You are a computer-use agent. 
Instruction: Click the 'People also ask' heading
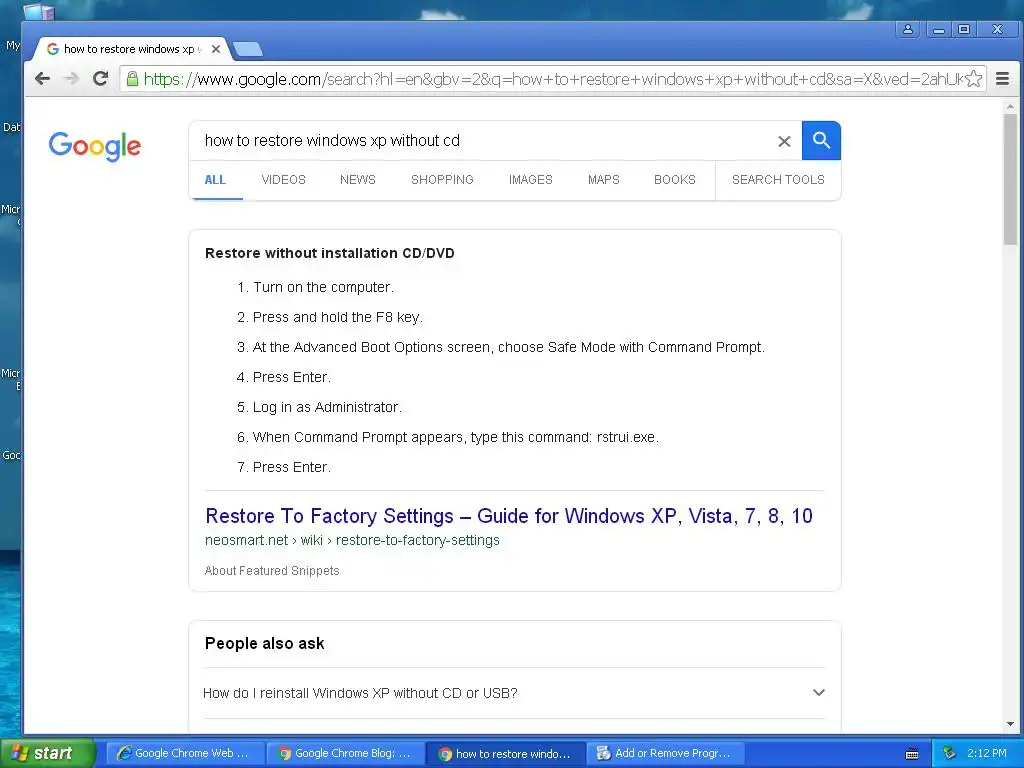pos(264,644)
